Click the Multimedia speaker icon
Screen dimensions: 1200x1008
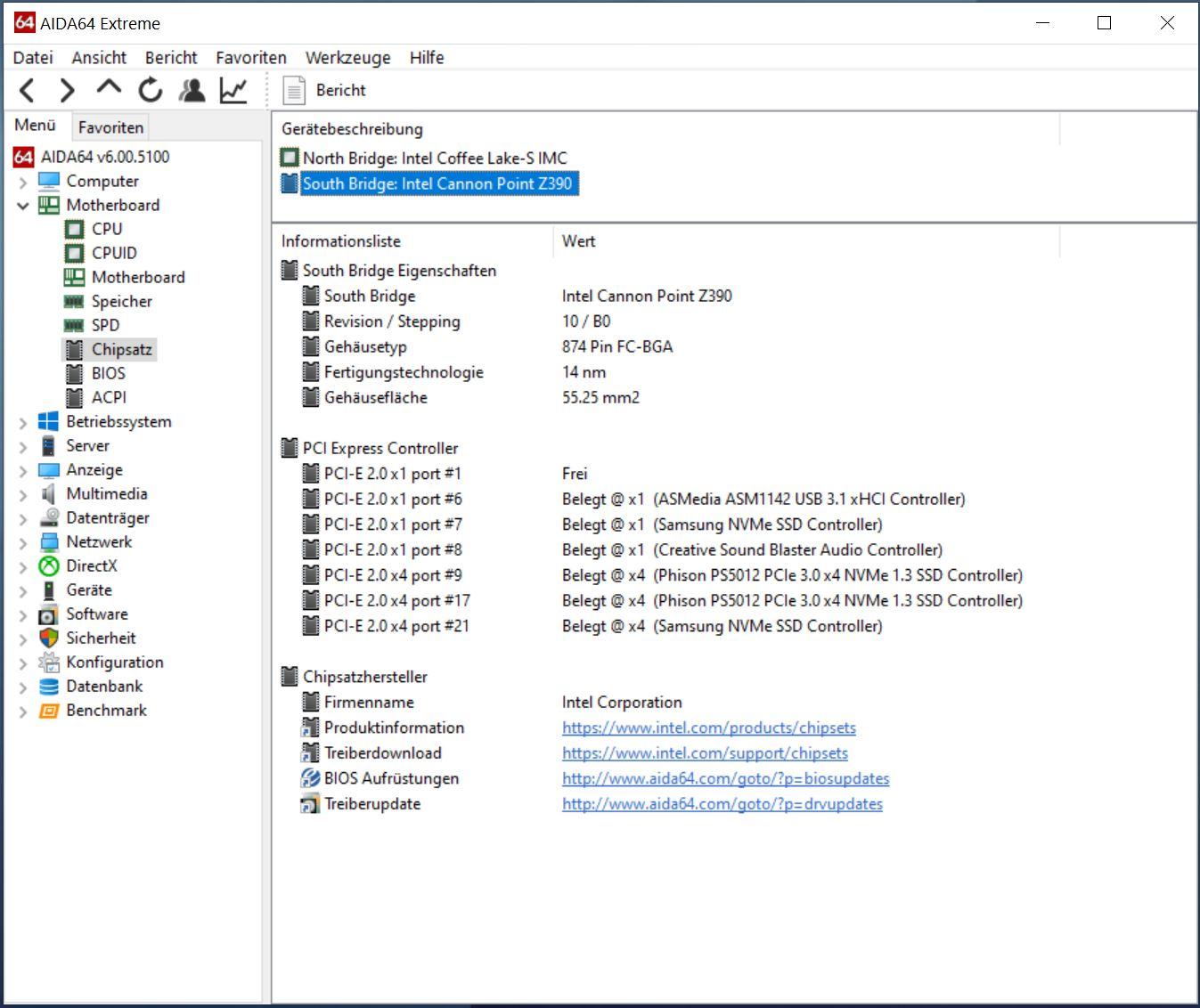tap(48, 494)
